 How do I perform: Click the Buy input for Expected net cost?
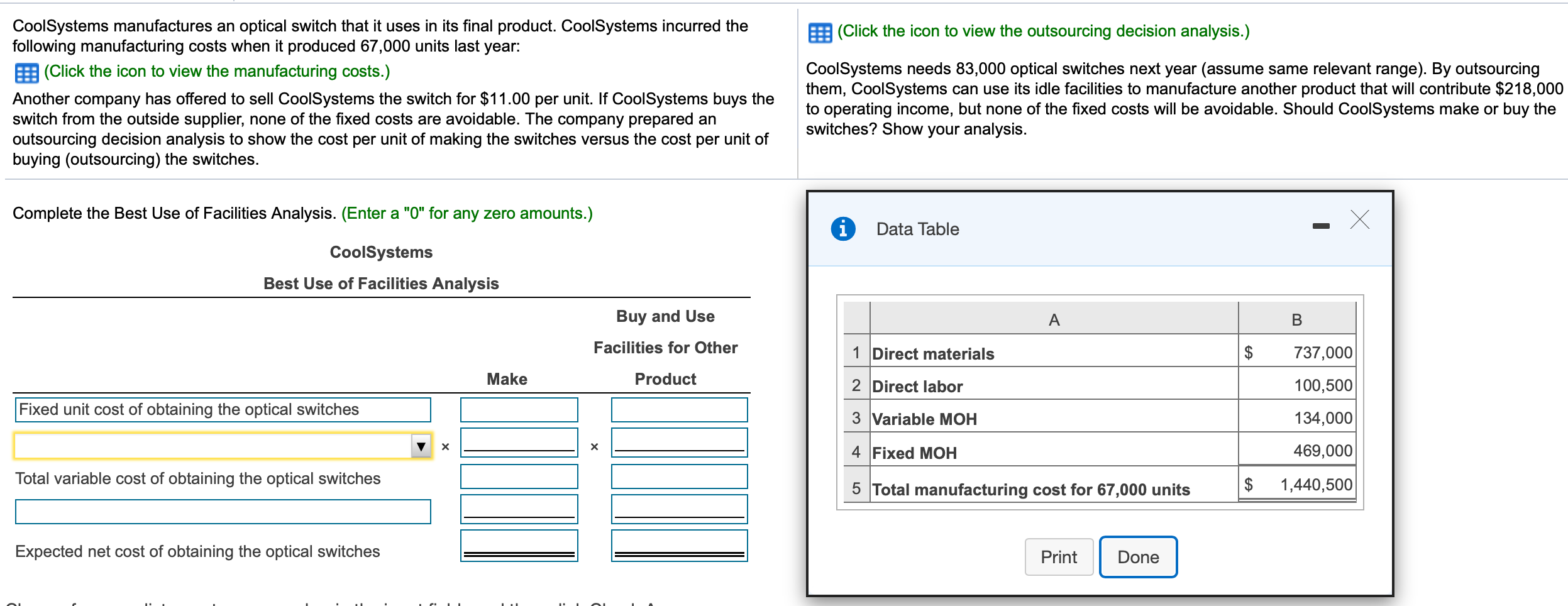(x=679, y=544)
